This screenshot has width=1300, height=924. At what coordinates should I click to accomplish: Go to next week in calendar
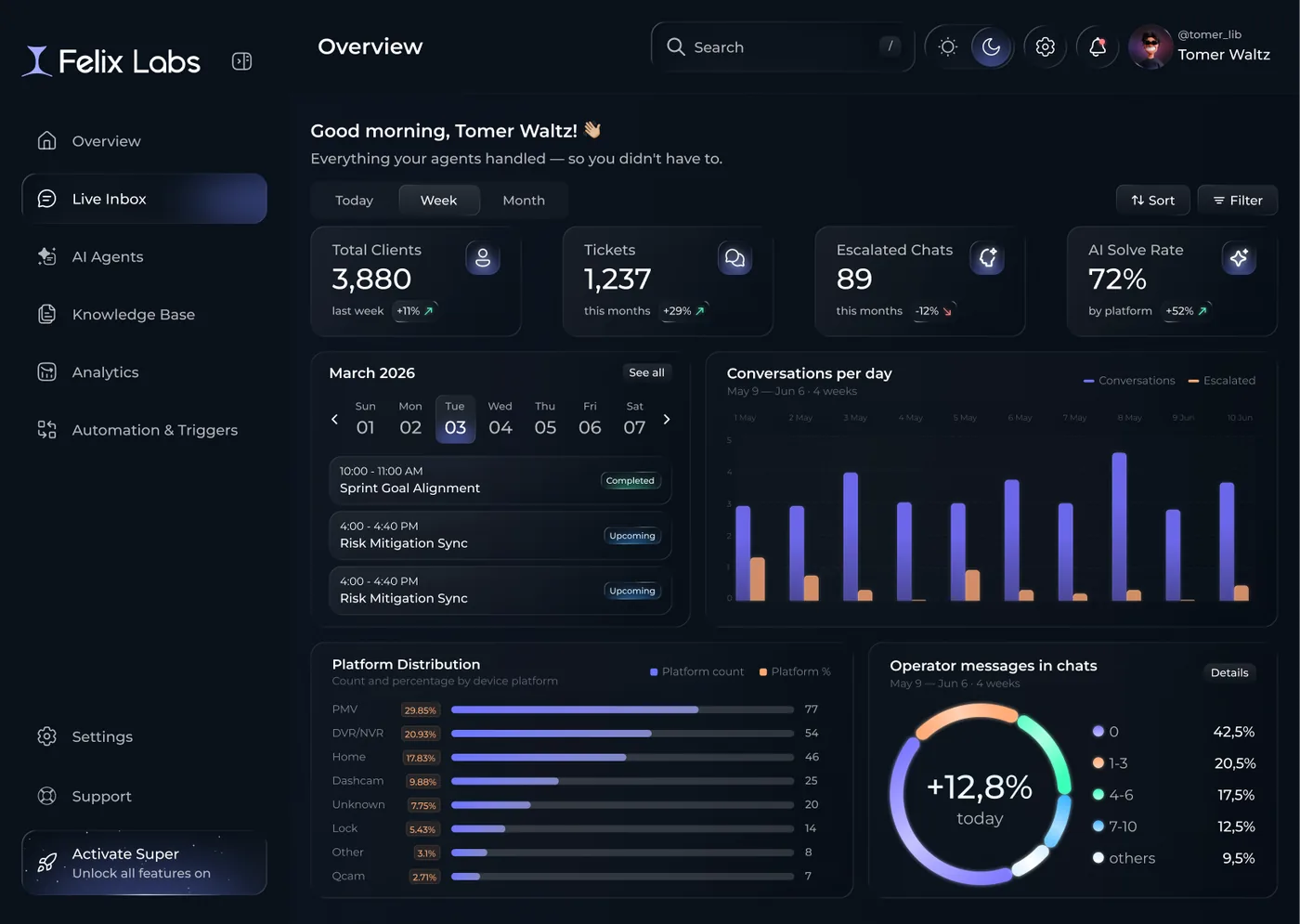667,420
